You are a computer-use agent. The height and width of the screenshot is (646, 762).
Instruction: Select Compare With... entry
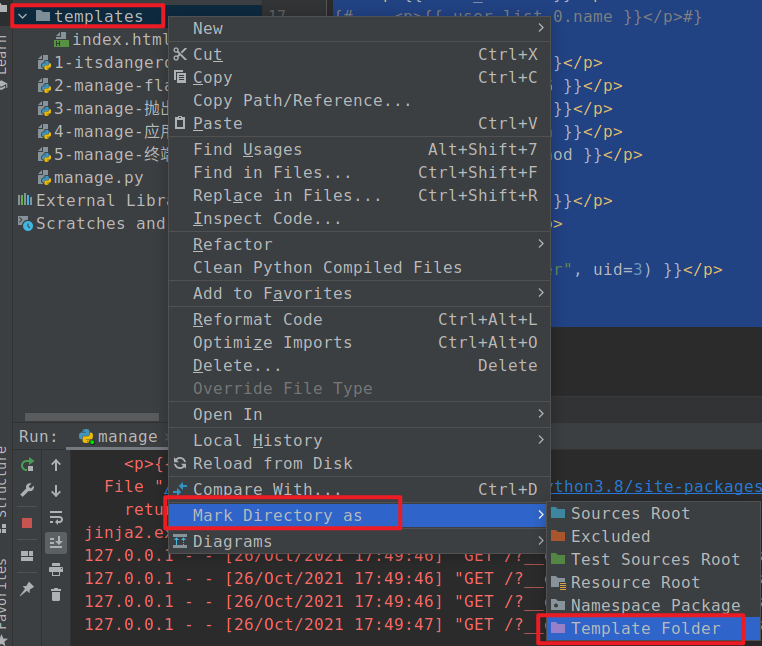click(359, 489)
